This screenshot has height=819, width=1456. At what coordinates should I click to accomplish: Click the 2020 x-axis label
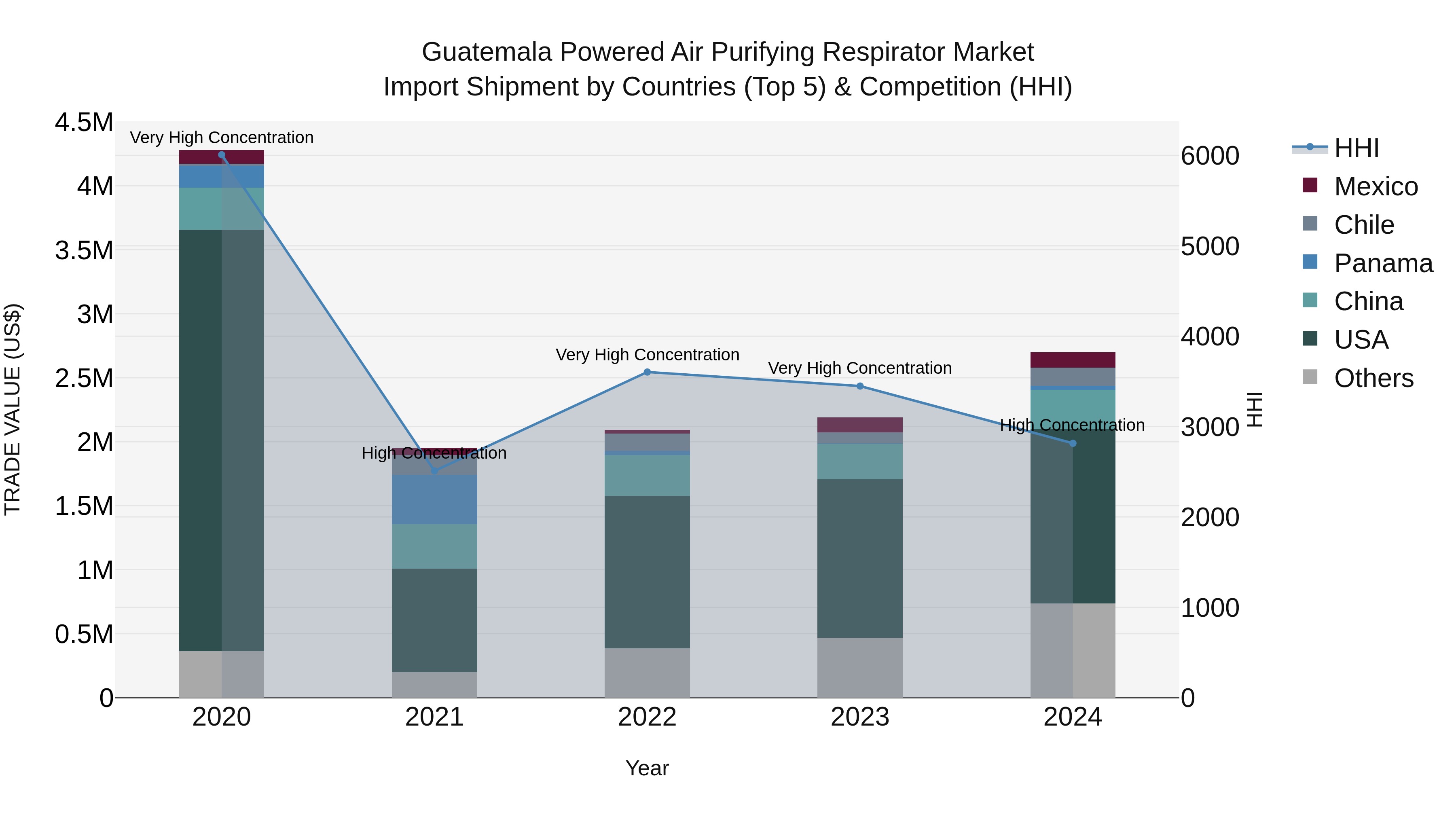click(222, 717)
